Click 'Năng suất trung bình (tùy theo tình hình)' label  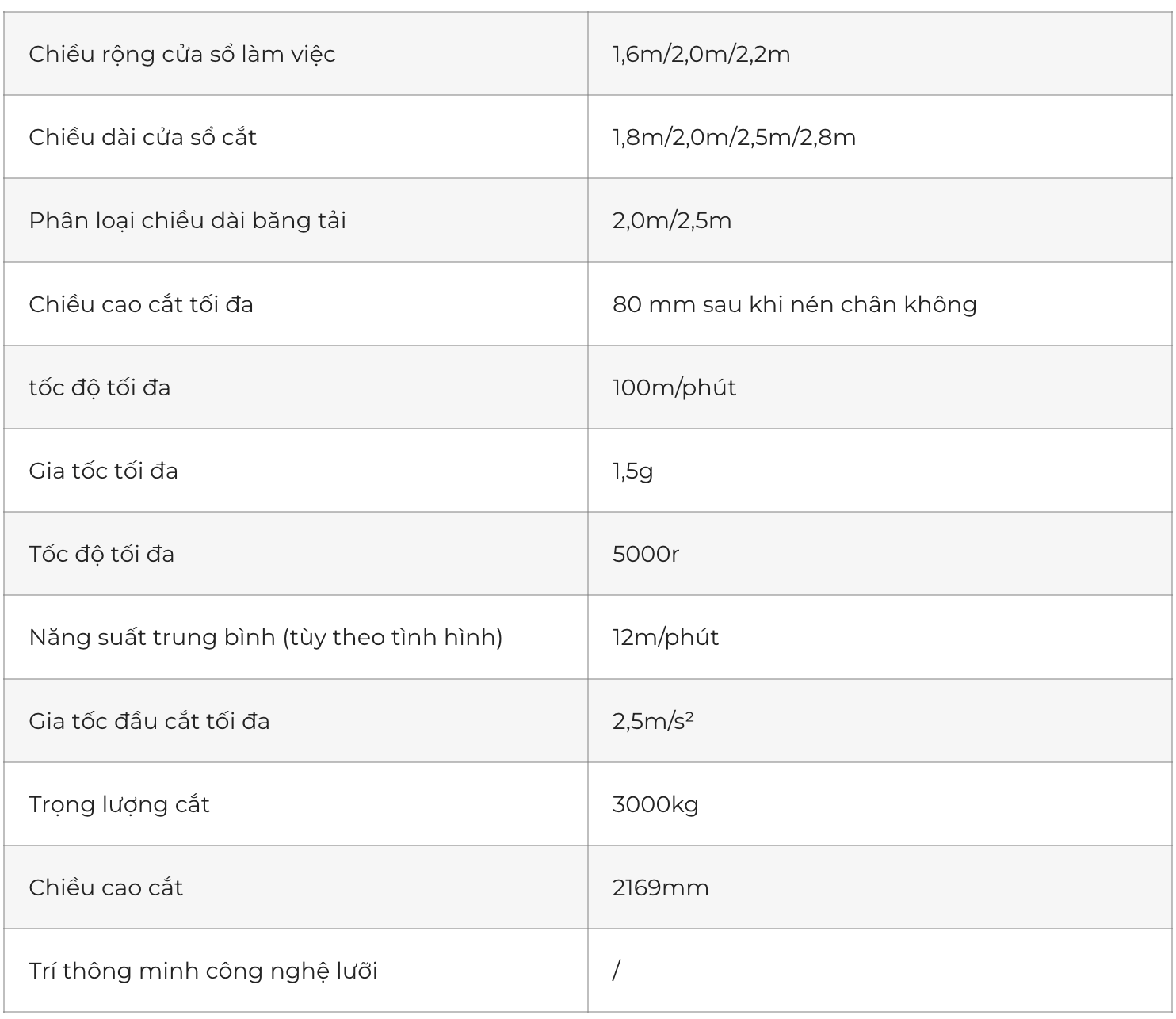266,637
